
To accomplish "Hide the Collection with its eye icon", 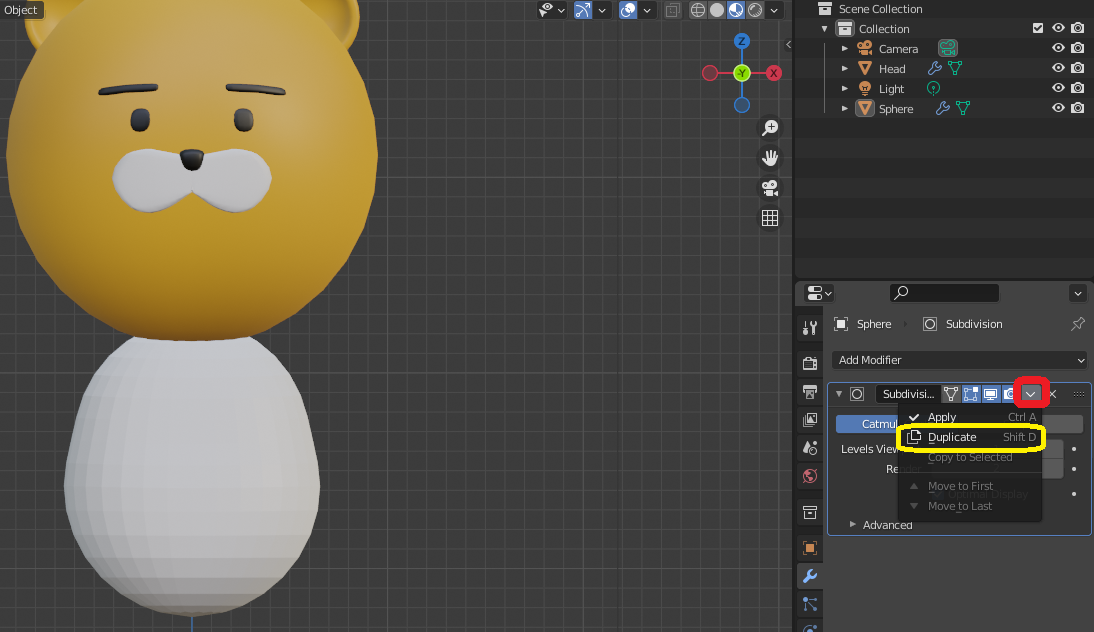I will click(1058, 28).
